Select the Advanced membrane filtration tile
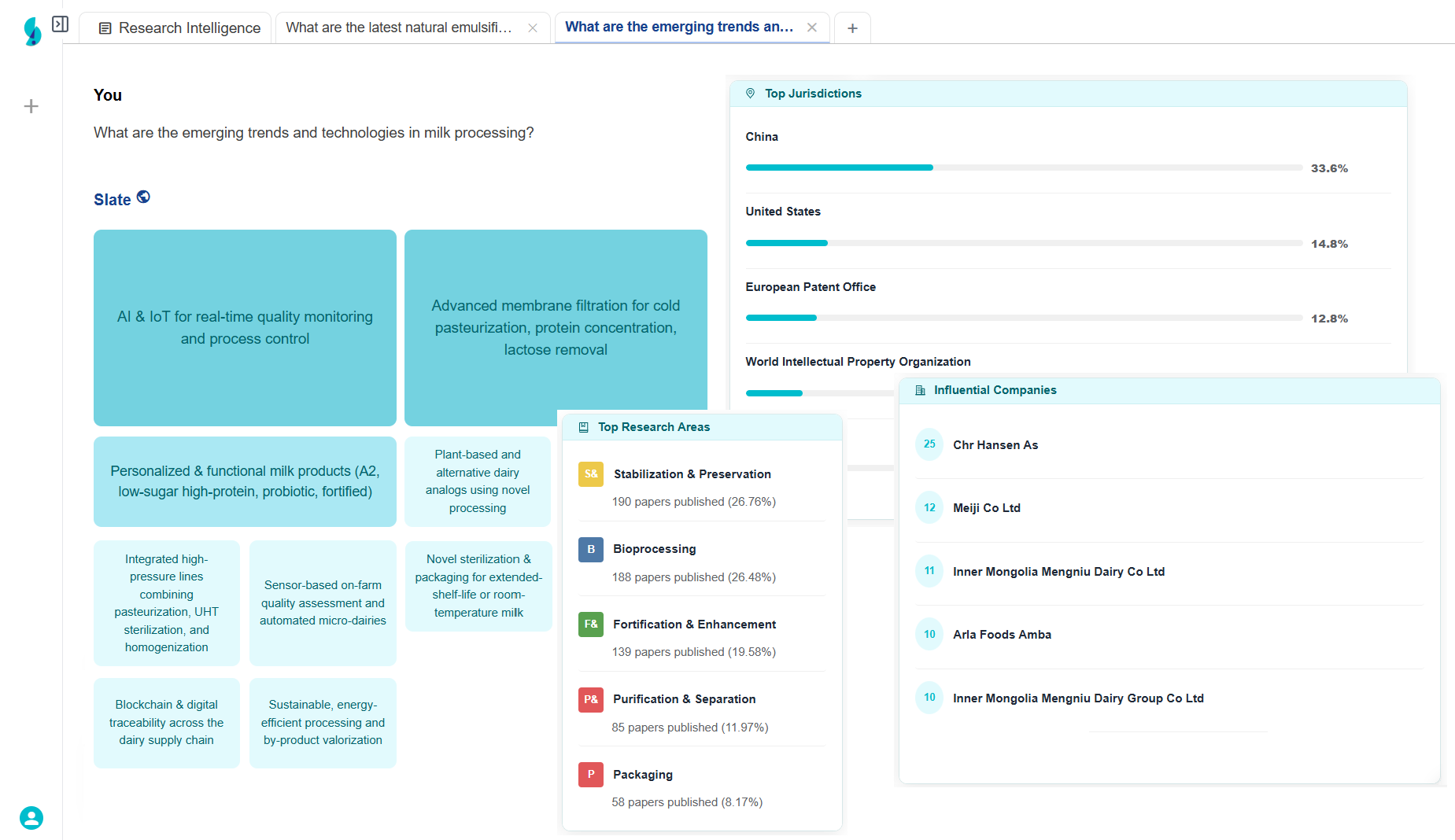 (x=556, y=327)
